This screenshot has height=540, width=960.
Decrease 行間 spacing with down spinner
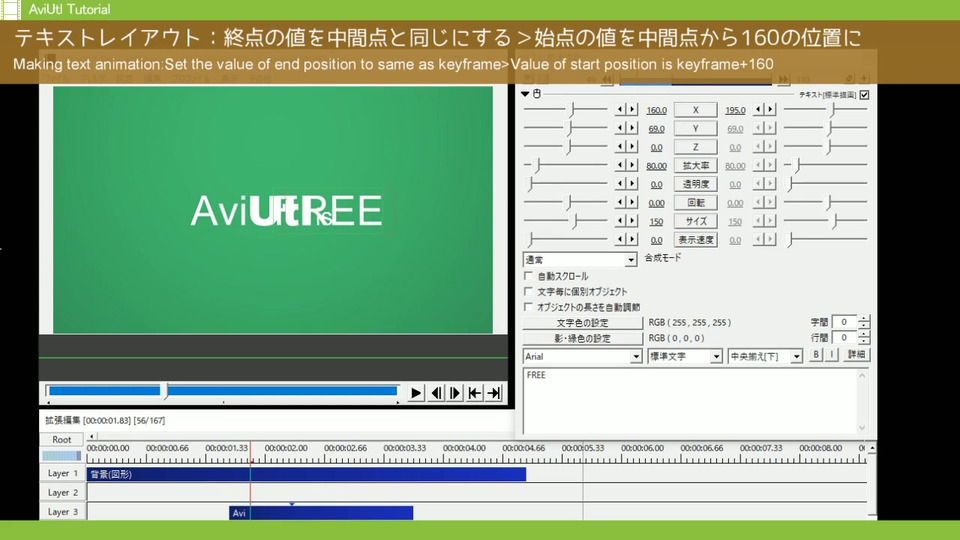tap(864, 341)
